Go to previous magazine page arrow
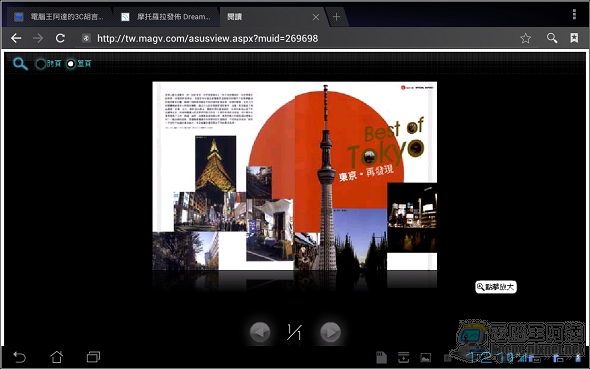This screenshot has width=590, height=369. 260,332
